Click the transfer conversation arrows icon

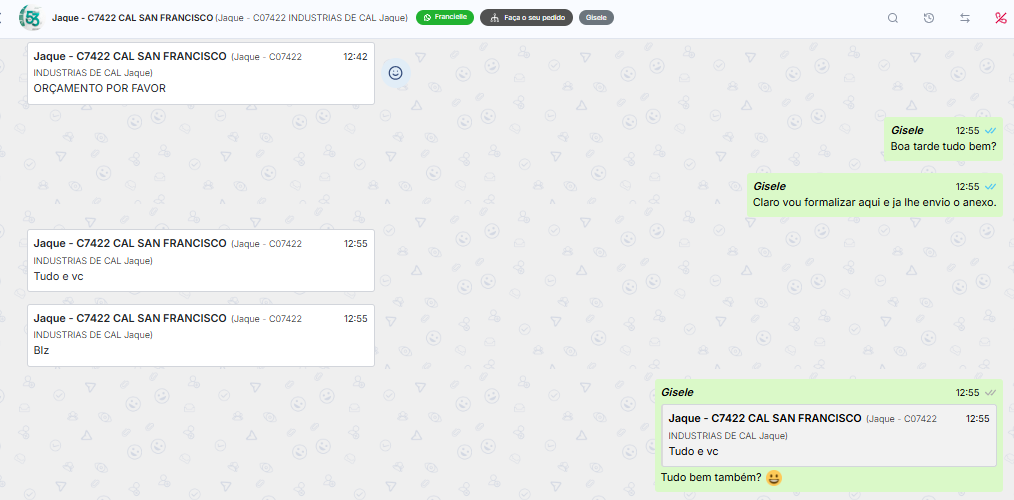pos(965,18)
